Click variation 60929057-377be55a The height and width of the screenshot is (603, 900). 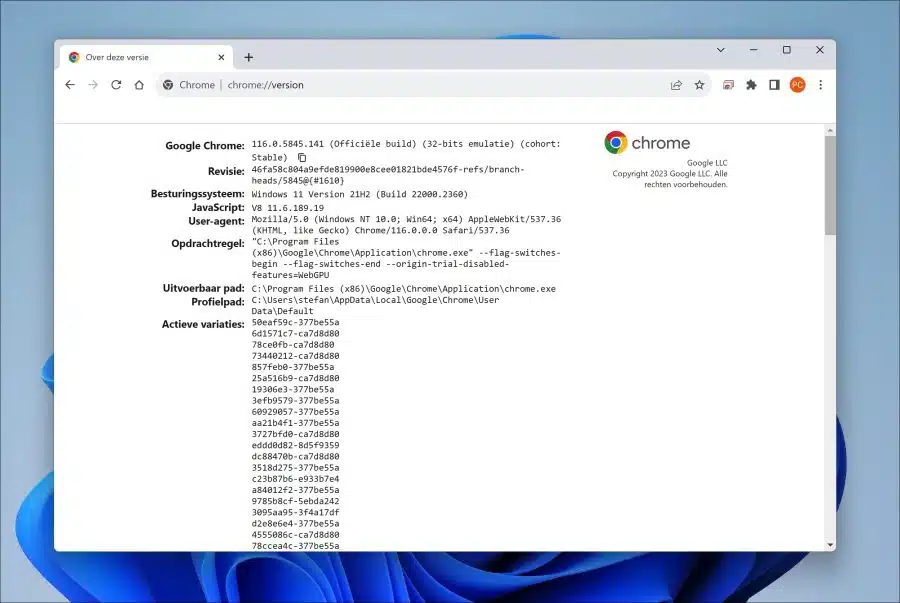pos(296,412)
